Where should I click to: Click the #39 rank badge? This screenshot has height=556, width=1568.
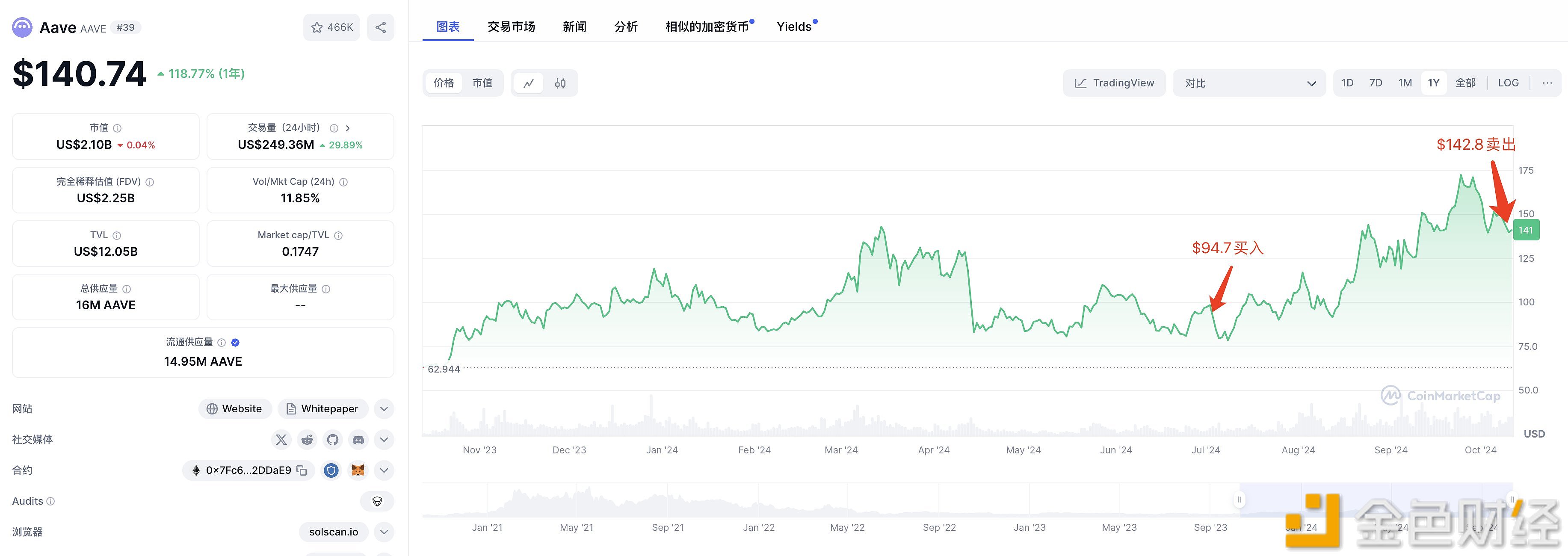click(125, 28)
